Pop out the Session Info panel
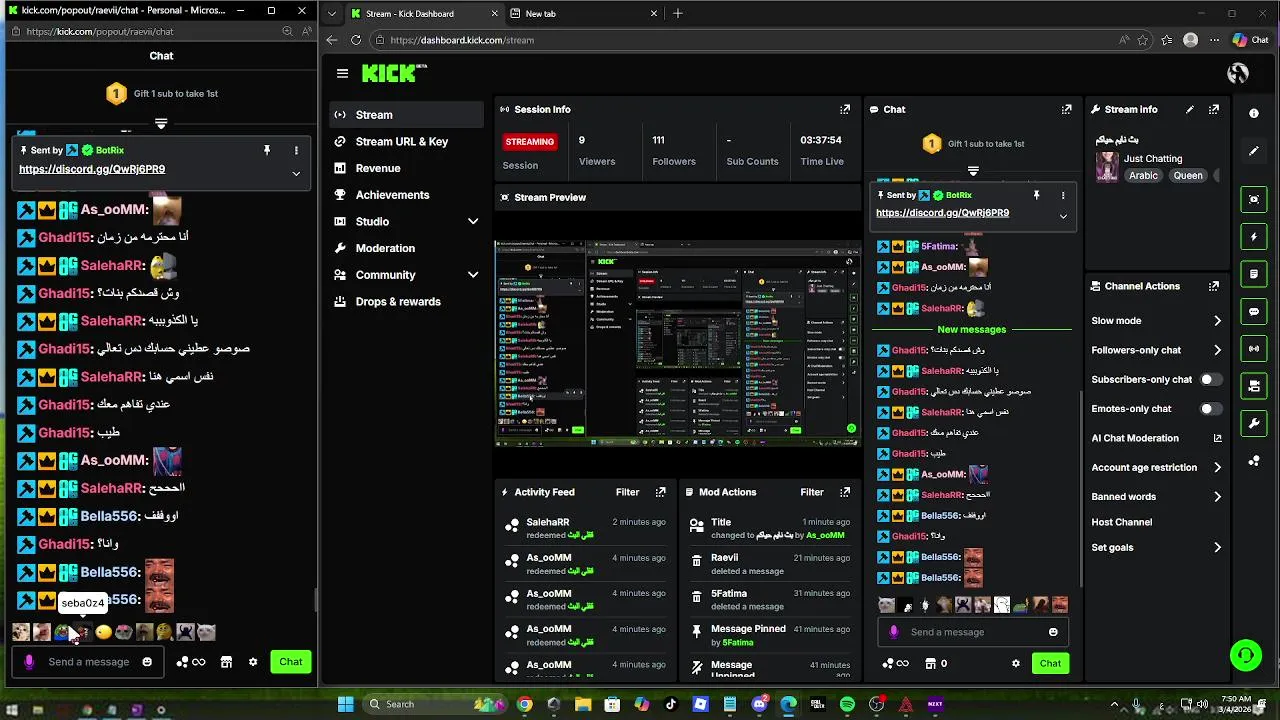 click(845, 109)
